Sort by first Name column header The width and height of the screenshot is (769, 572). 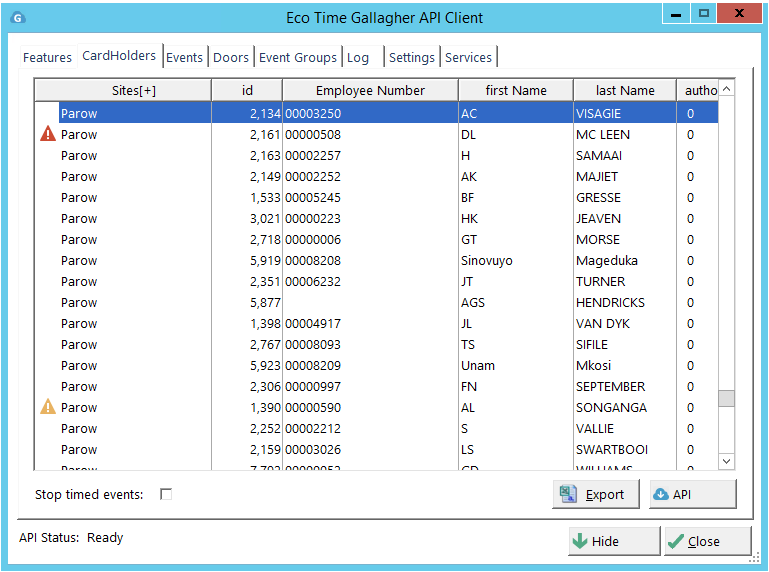516,90
